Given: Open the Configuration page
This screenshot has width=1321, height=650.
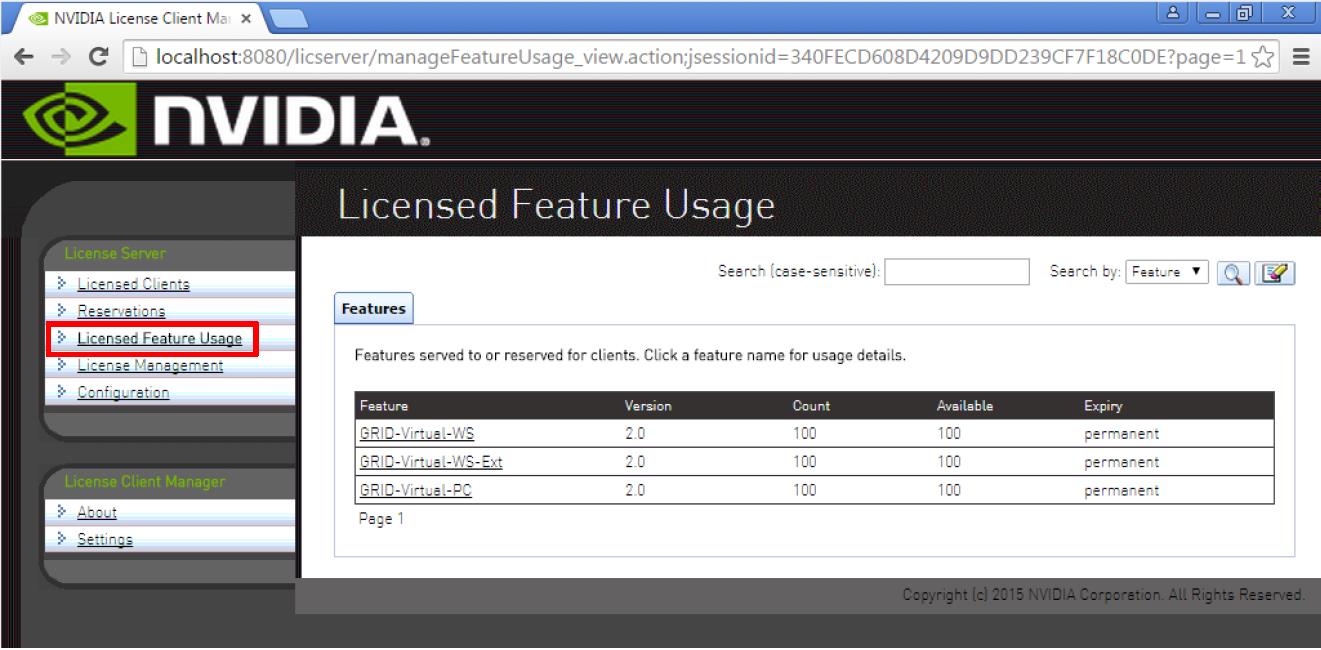Looking at the screenshot, I should coord(123,392).
